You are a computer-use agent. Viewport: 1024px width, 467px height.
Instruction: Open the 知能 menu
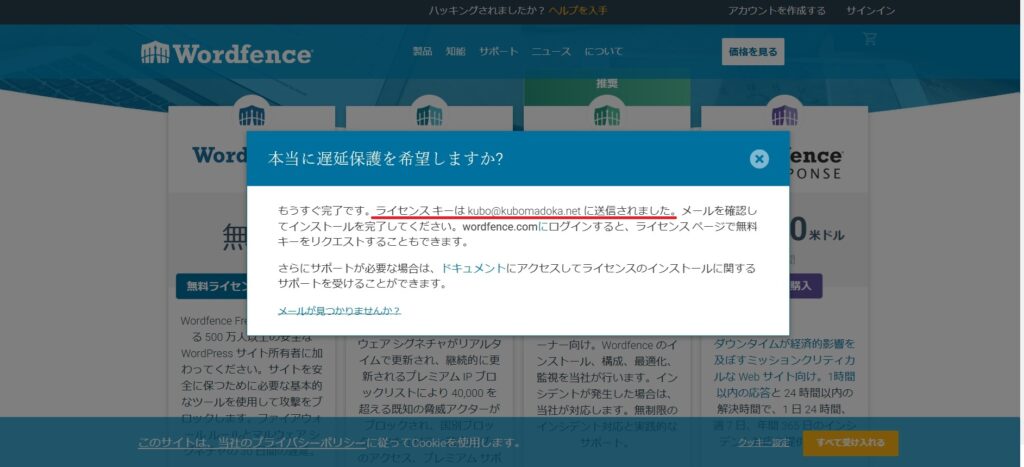click(455, 52)
